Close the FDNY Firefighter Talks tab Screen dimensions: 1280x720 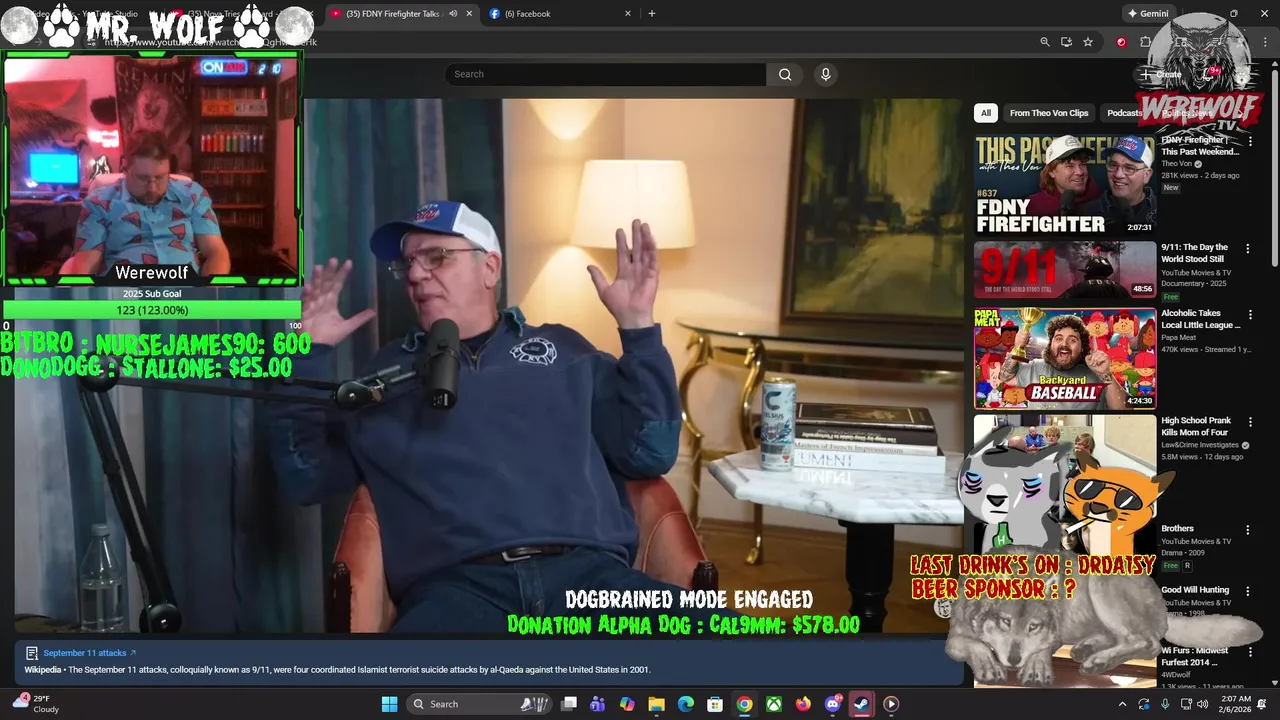[x=469, y=14]
